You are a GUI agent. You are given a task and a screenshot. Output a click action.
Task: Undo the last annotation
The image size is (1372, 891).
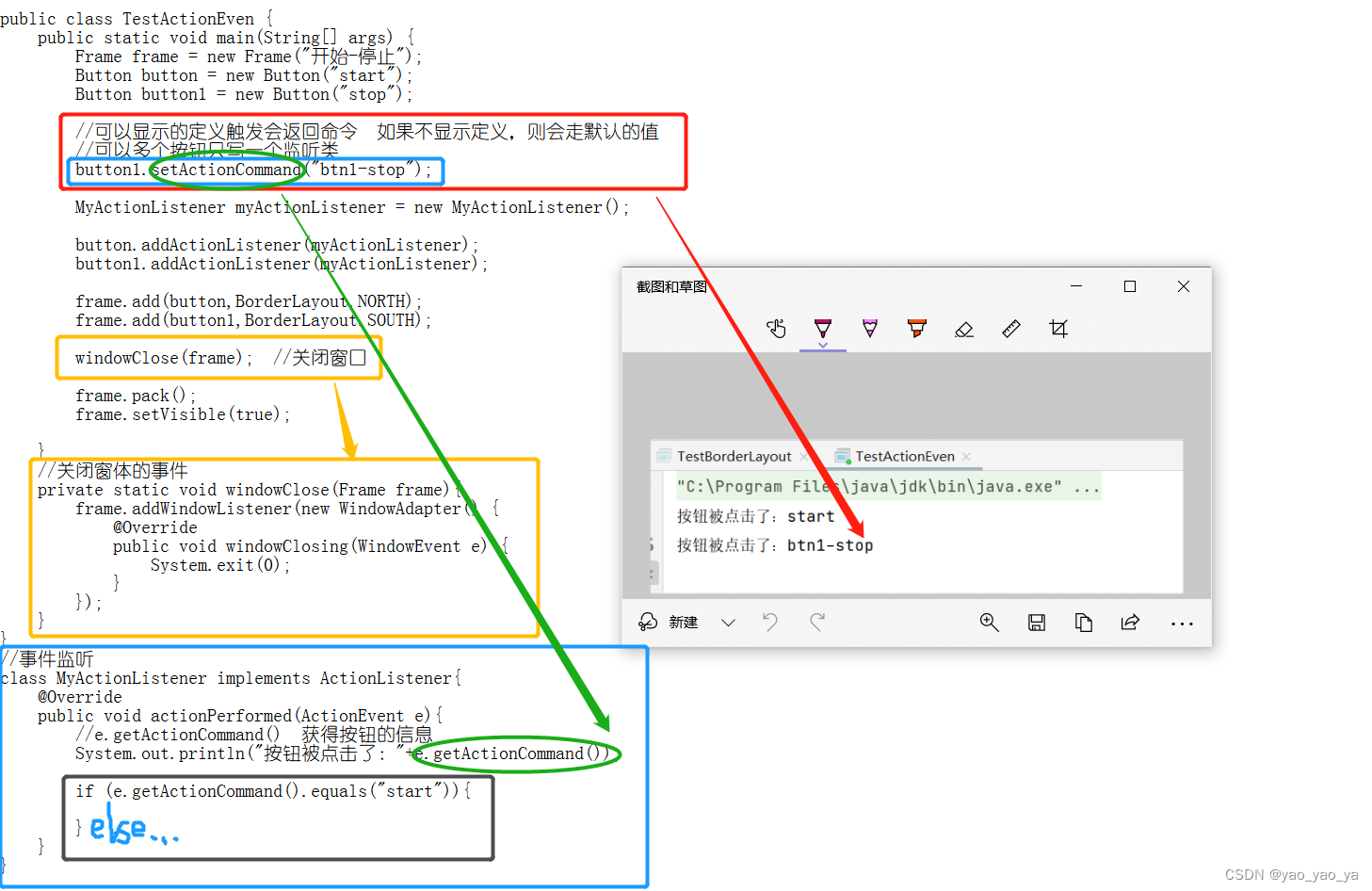point(770,622)
